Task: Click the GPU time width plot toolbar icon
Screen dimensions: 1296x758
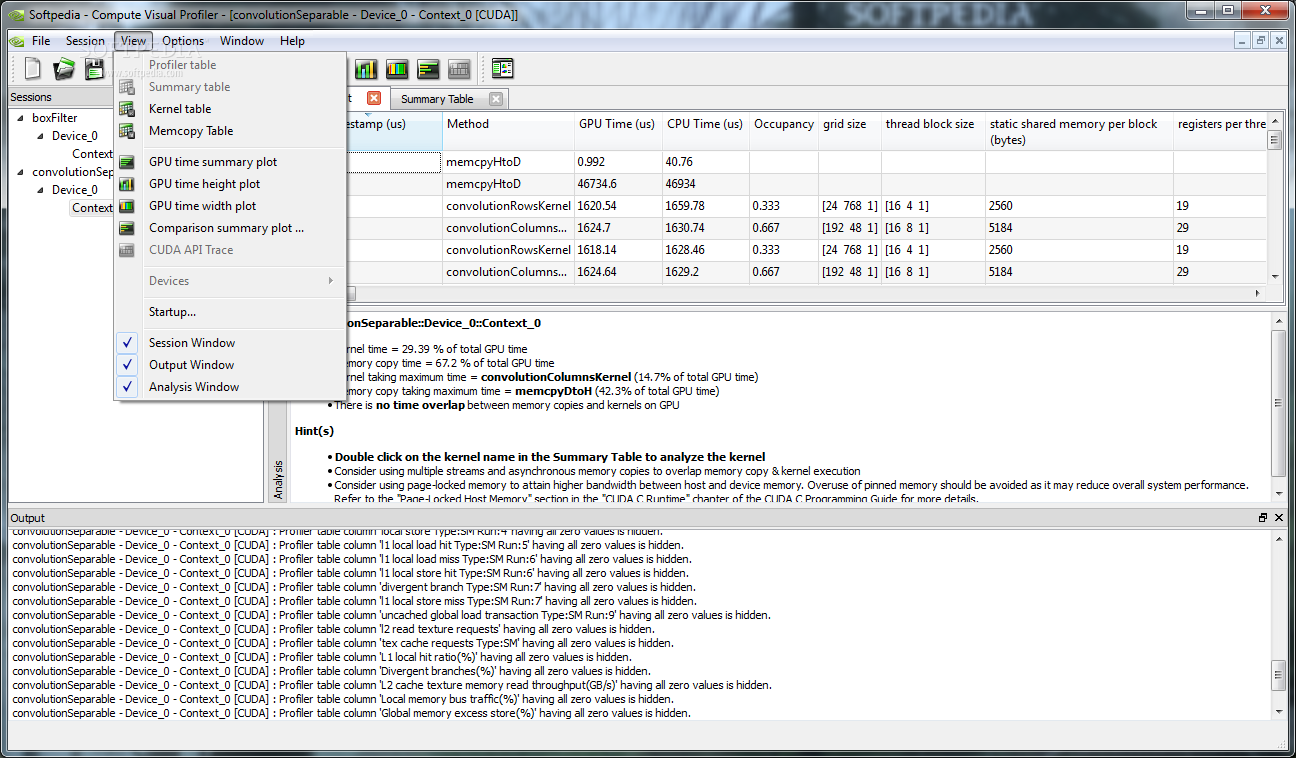Action: point(397,69)
